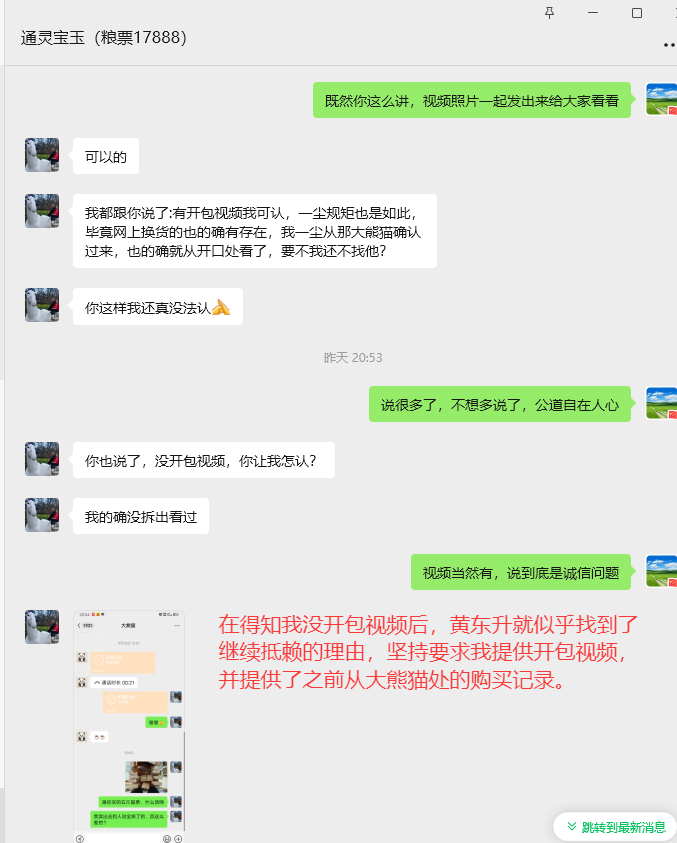Viewport: 677px width, 843px height.
Task: Click landscape avatar beside '公道自在人心' message
Action: point(662,403)
